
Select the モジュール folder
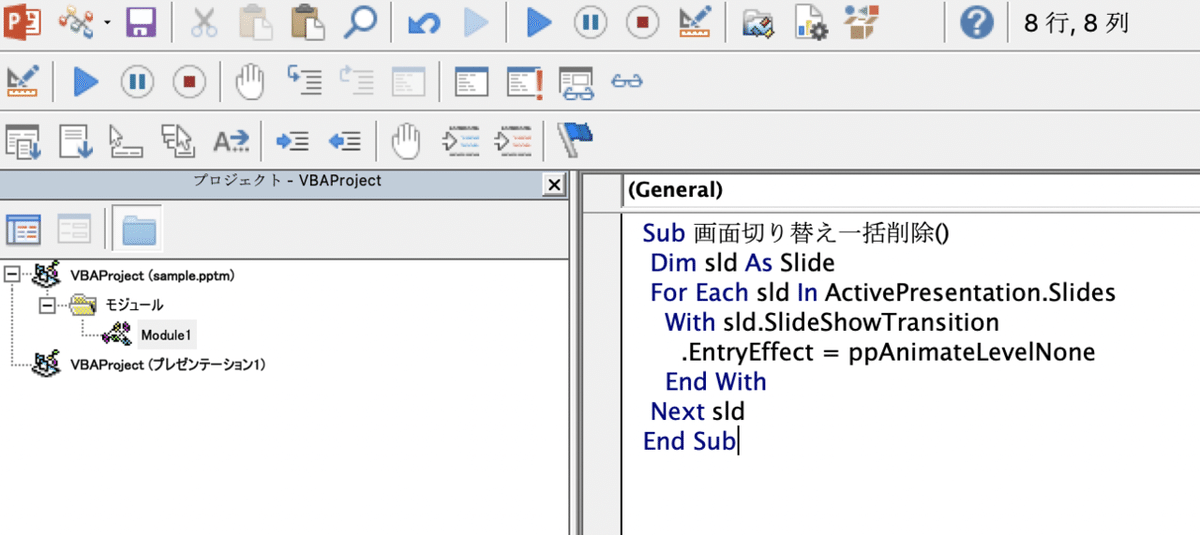pyautogui.click(x=134, y=305)
